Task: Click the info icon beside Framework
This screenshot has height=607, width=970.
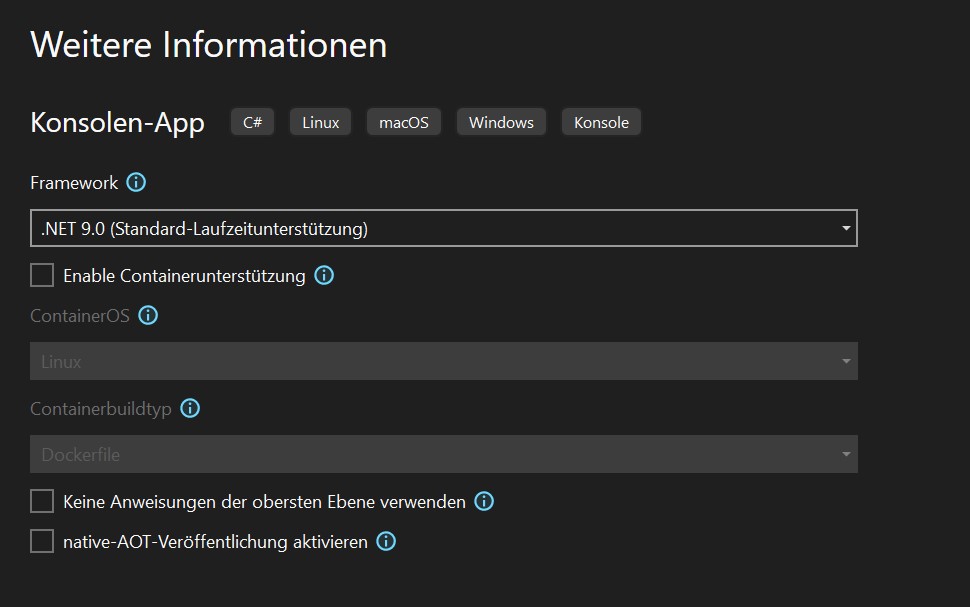Action: pos(136,183)
